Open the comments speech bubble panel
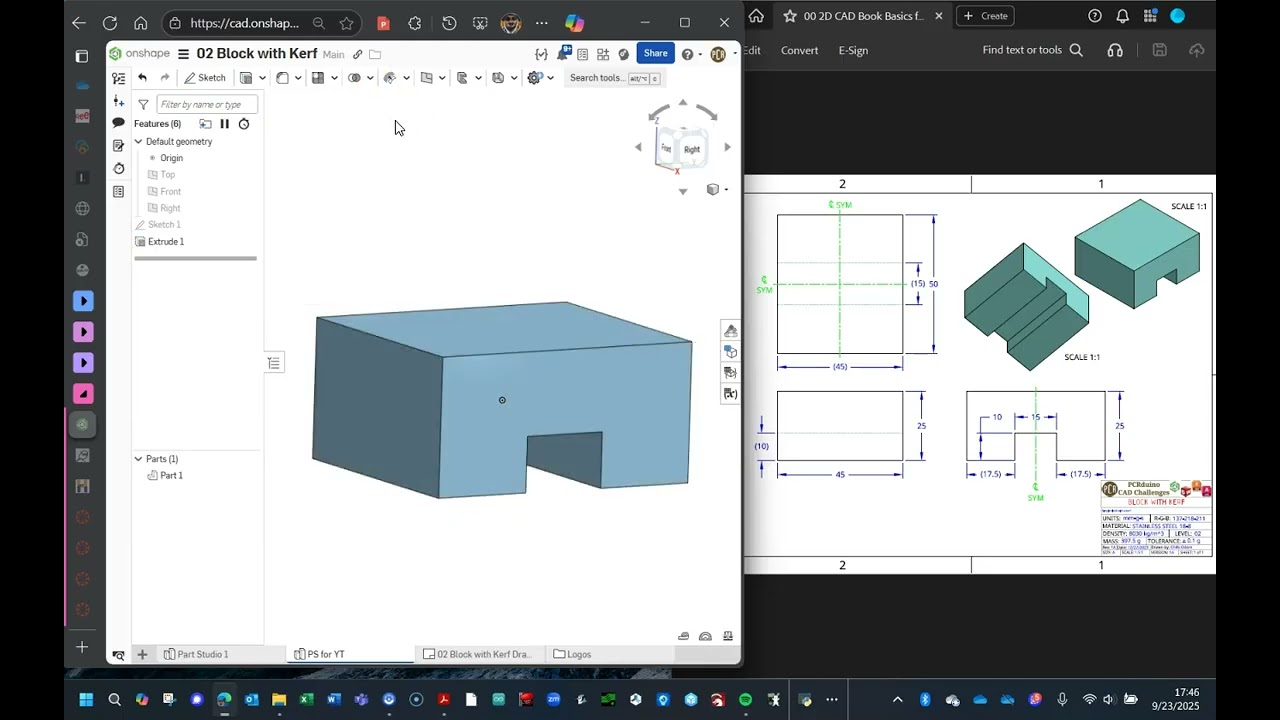The width and height of the screenshot is (1280, 720). click(x=119, y=122)
